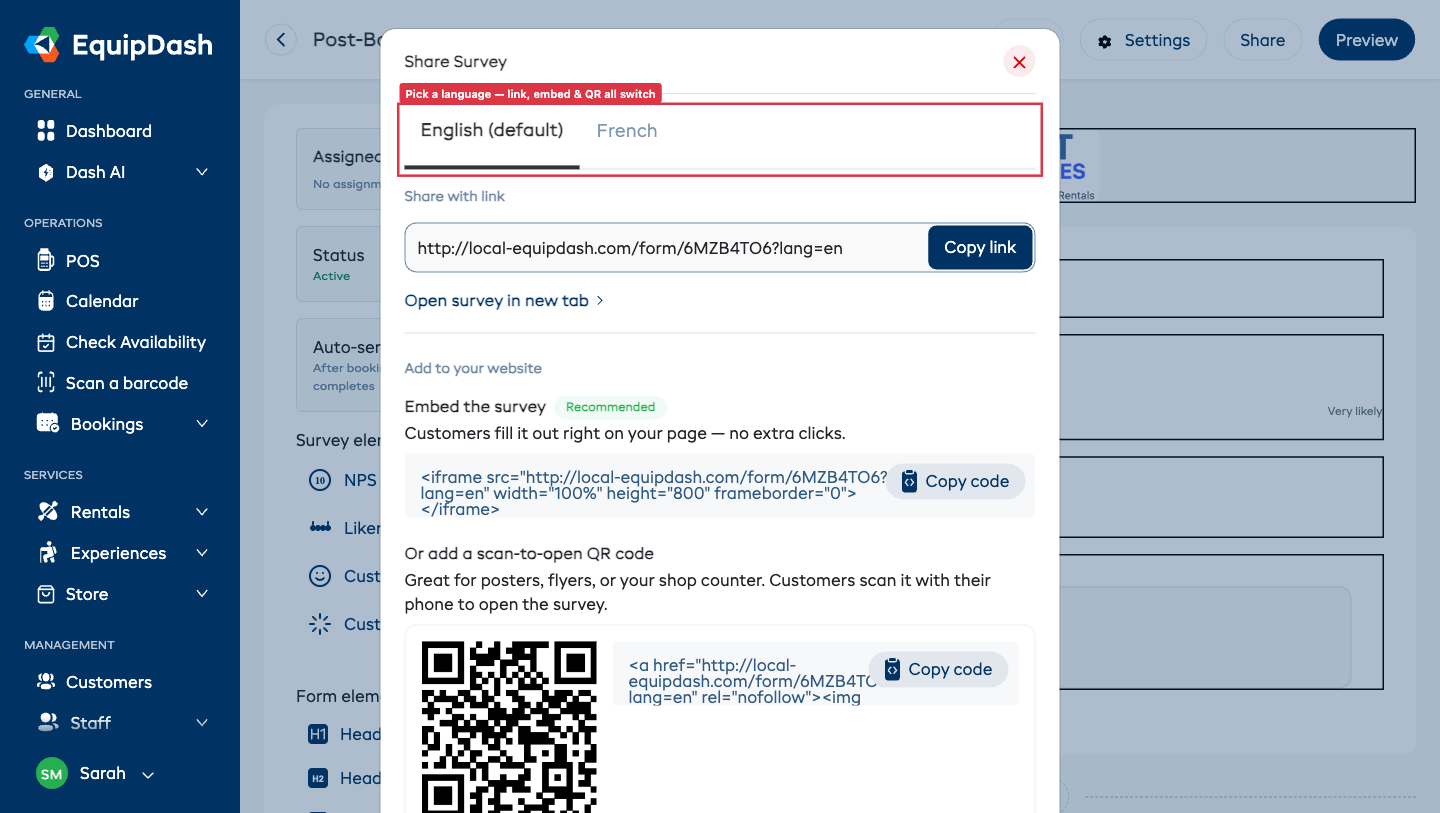
Task: Copy code for the iframe embed
Action: tap(955, 481)
